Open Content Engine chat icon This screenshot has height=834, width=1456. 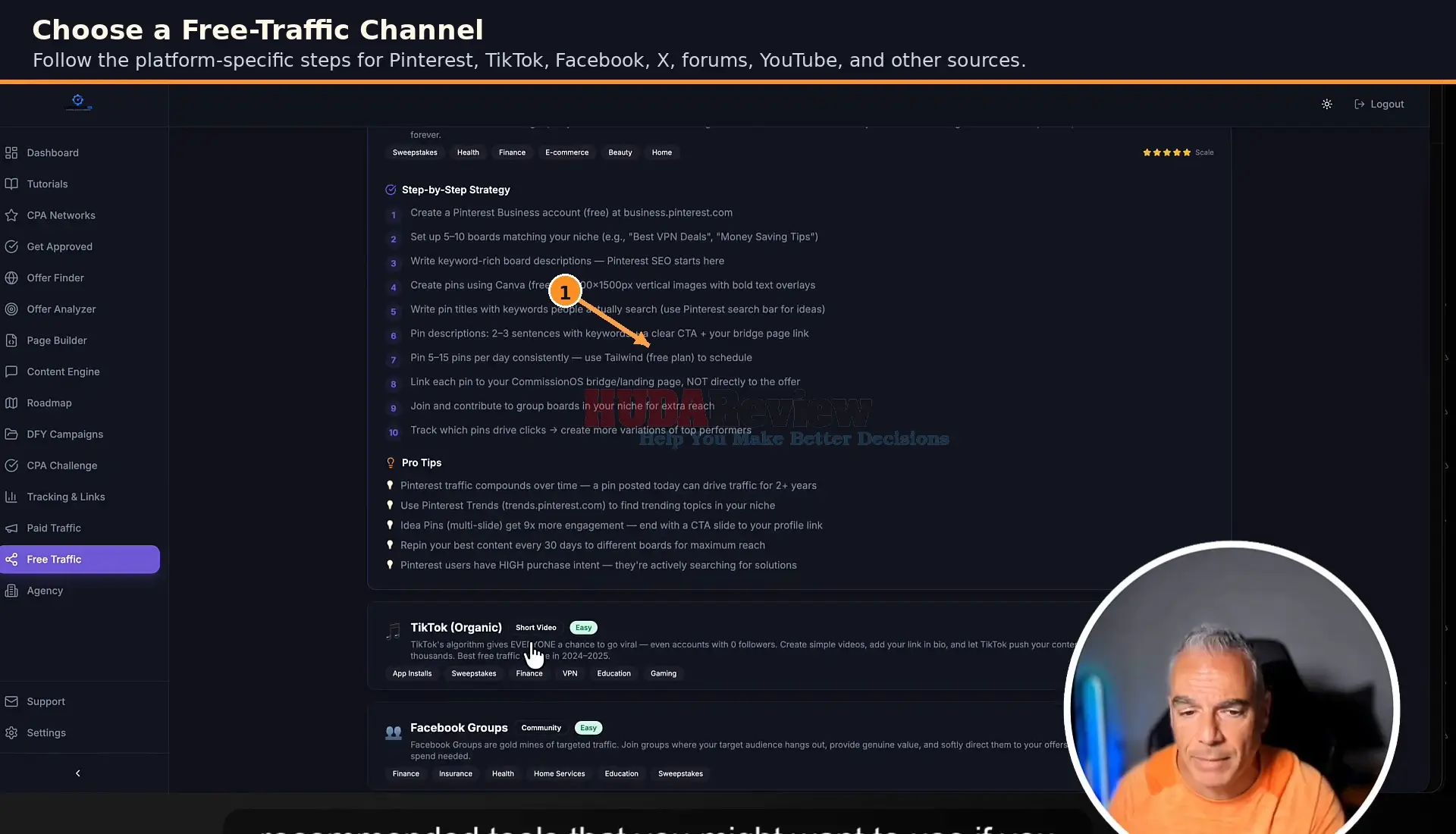(x=11, y=372)
